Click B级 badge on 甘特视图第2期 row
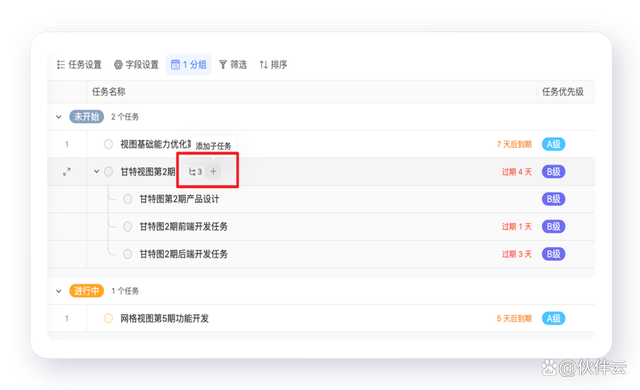The height and width of the screenshot is (390, 640). pos(553,172)
